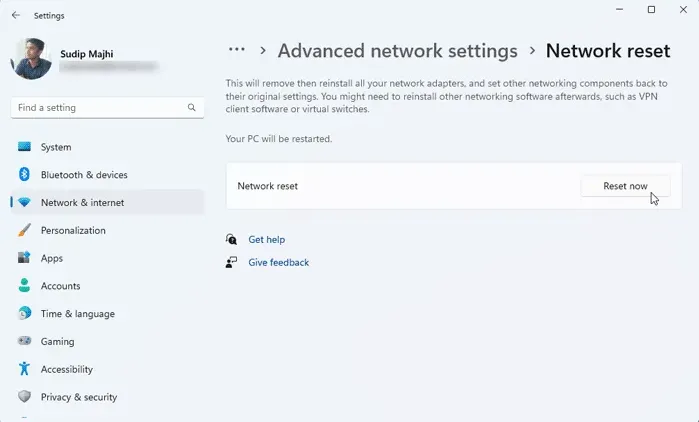Click the Gaming controller icon

coord(24,341)
